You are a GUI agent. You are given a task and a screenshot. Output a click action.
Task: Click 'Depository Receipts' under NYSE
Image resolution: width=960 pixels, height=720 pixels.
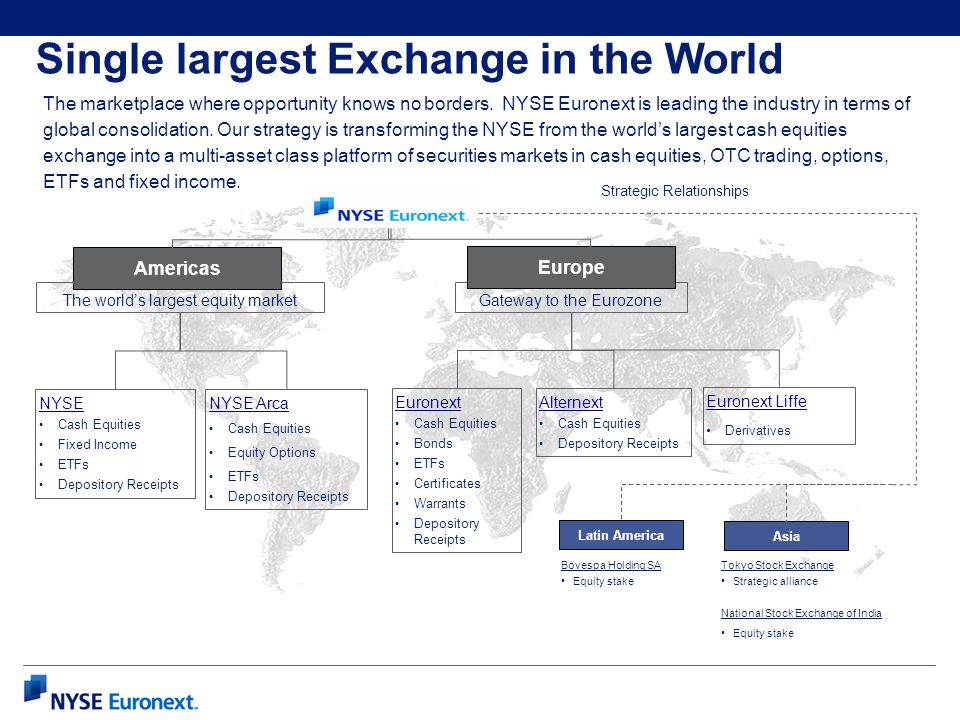[x=118, y=484]
